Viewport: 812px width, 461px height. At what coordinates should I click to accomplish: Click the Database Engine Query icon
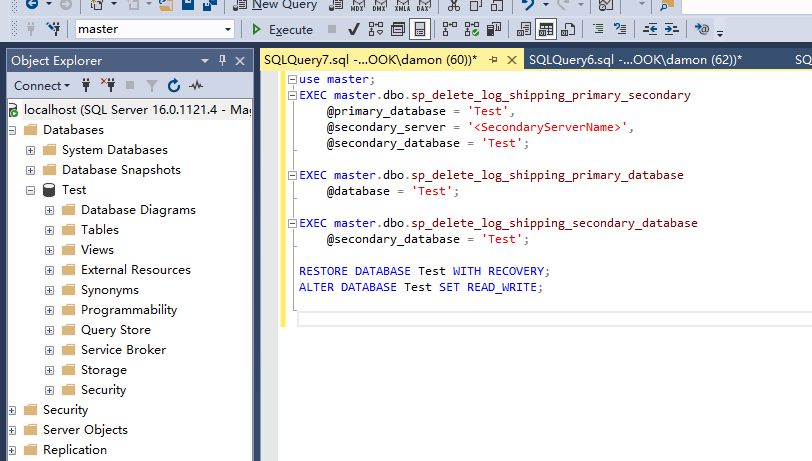point(336,5)
